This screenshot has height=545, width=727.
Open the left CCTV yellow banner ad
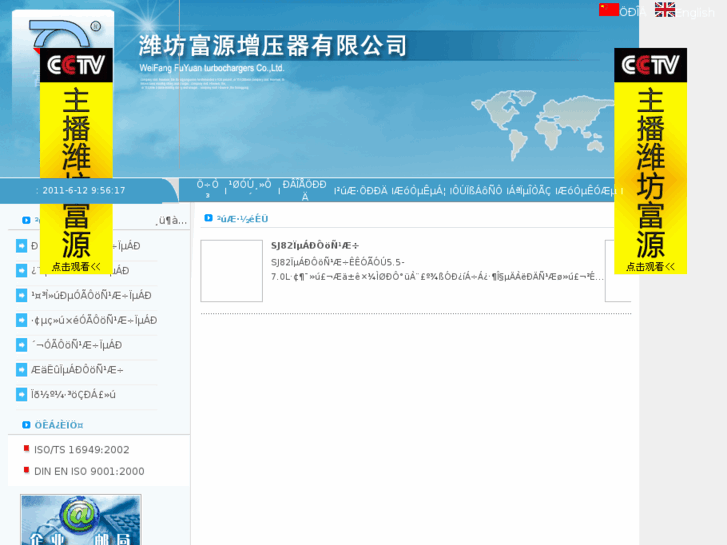pos(76,160)
